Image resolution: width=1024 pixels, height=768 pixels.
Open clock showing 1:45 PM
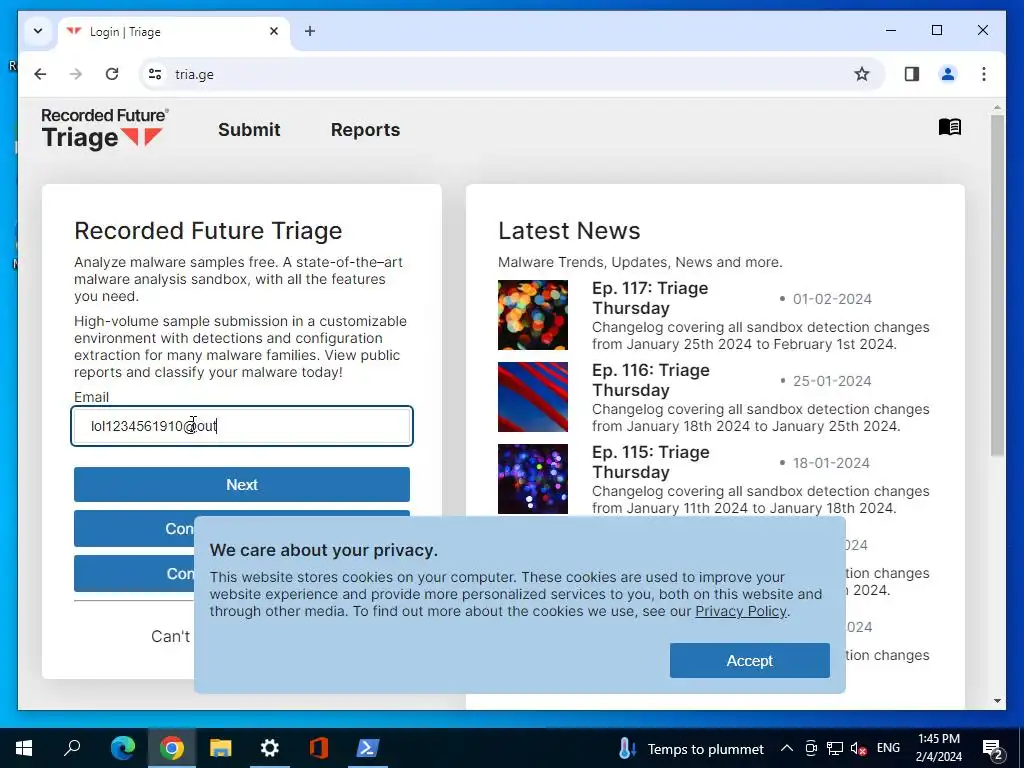click(938, 748)
